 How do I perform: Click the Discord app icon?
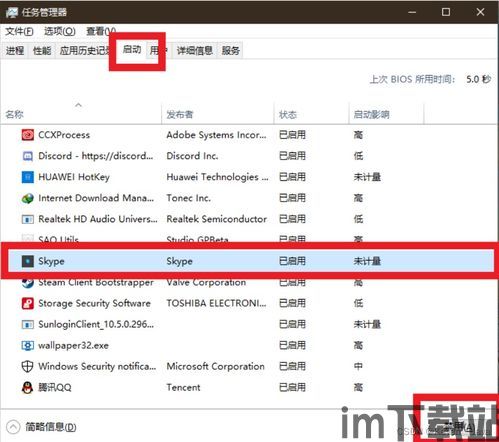pyautogui.click(x=27, y=156)
